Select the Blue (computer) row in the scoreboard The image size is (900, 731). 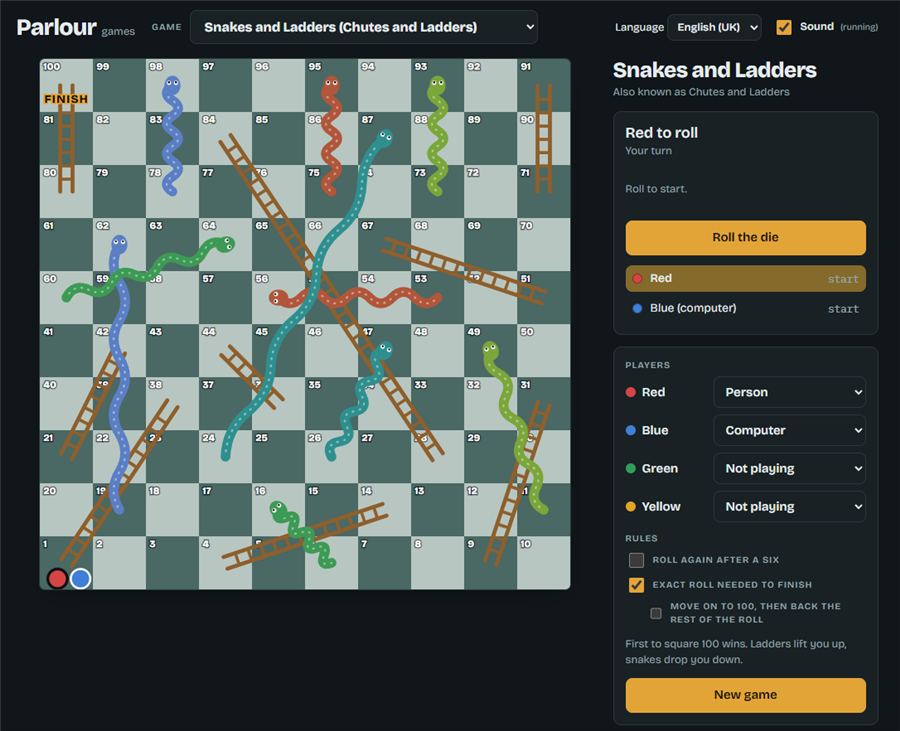tap(746, 309)
